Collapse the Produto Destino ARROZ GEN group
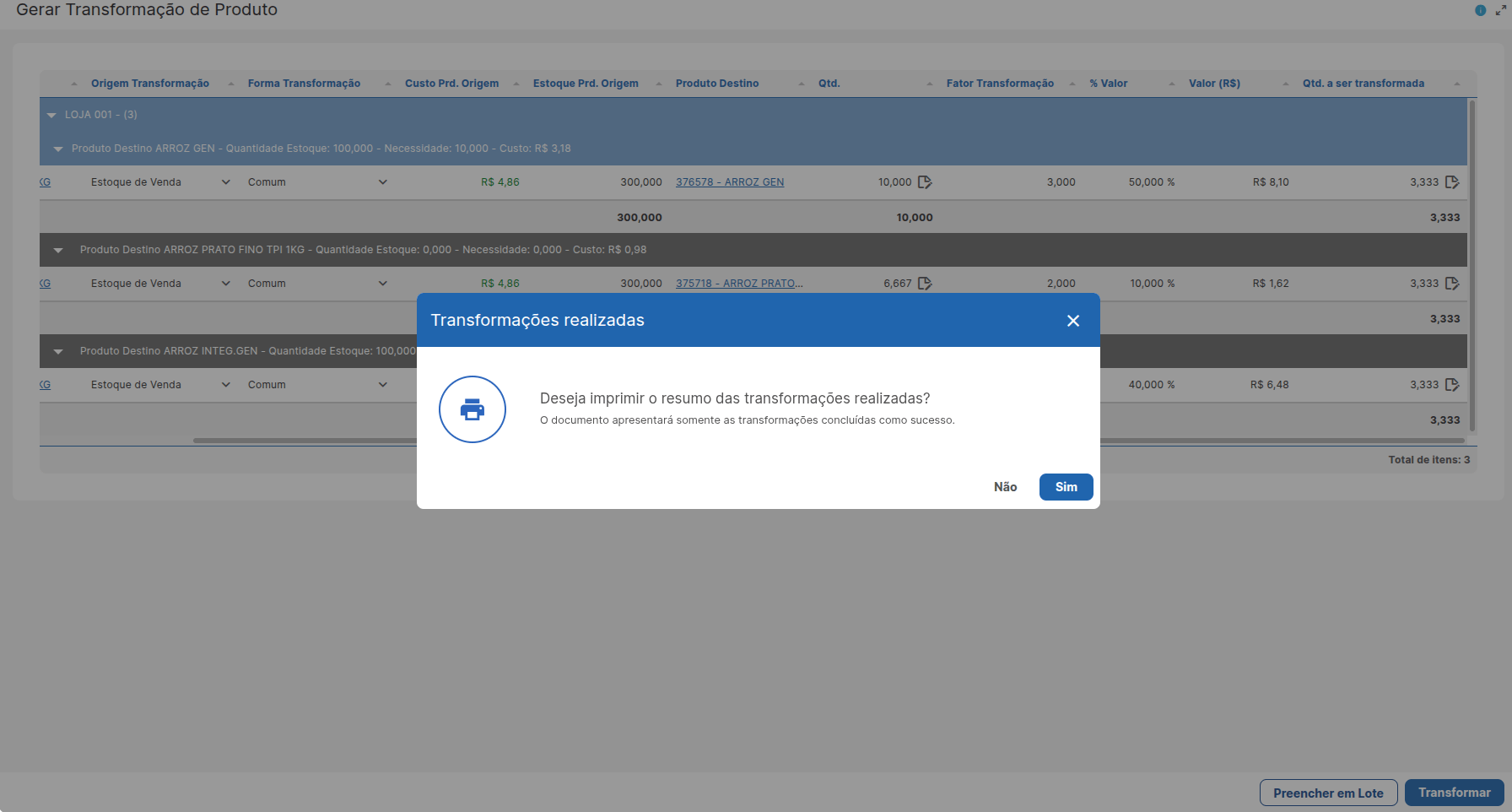Screen dimensions: 1512x812 pos(58,149)
